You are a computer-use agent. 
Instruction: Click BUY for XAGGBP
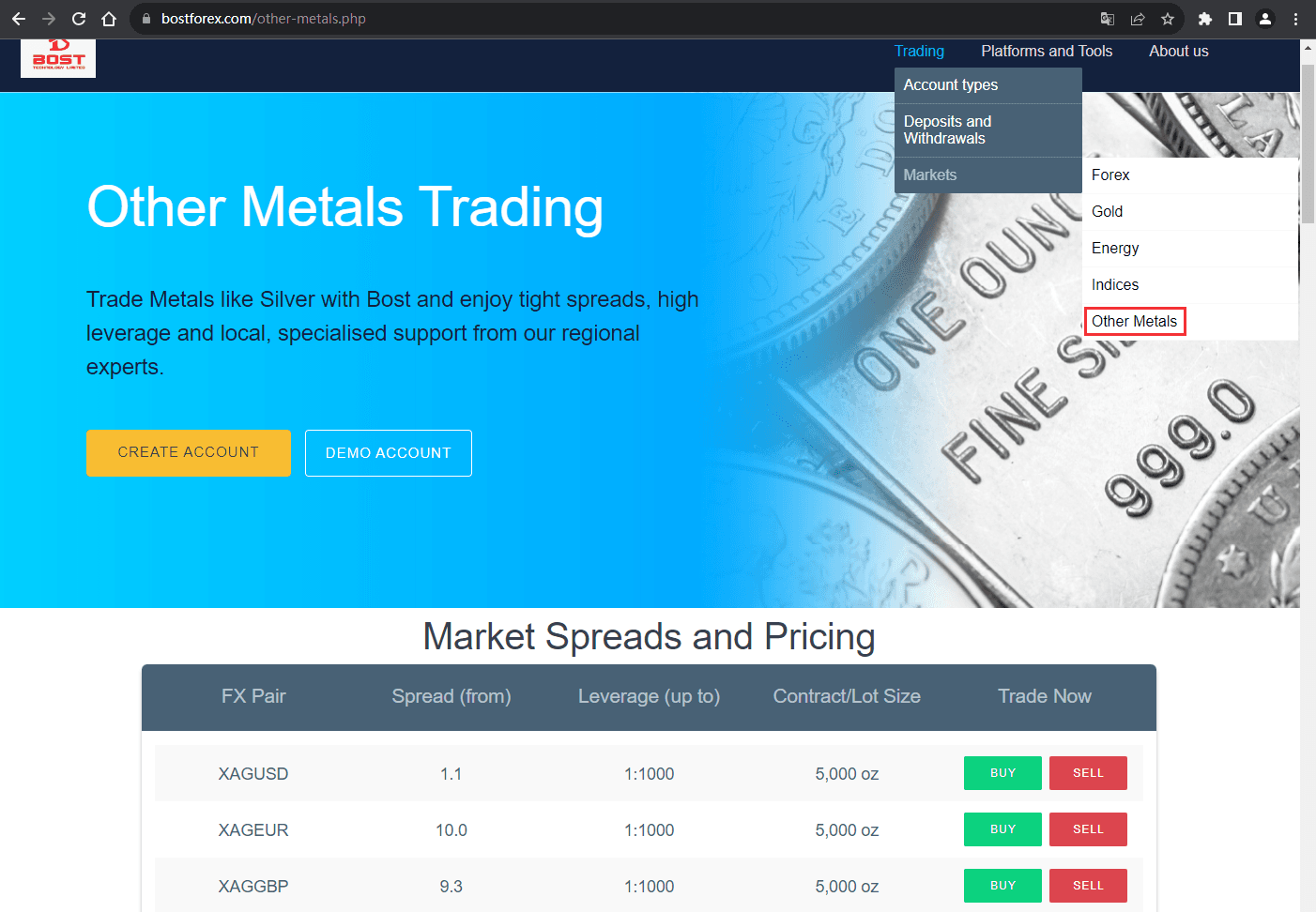[1002, 886]
